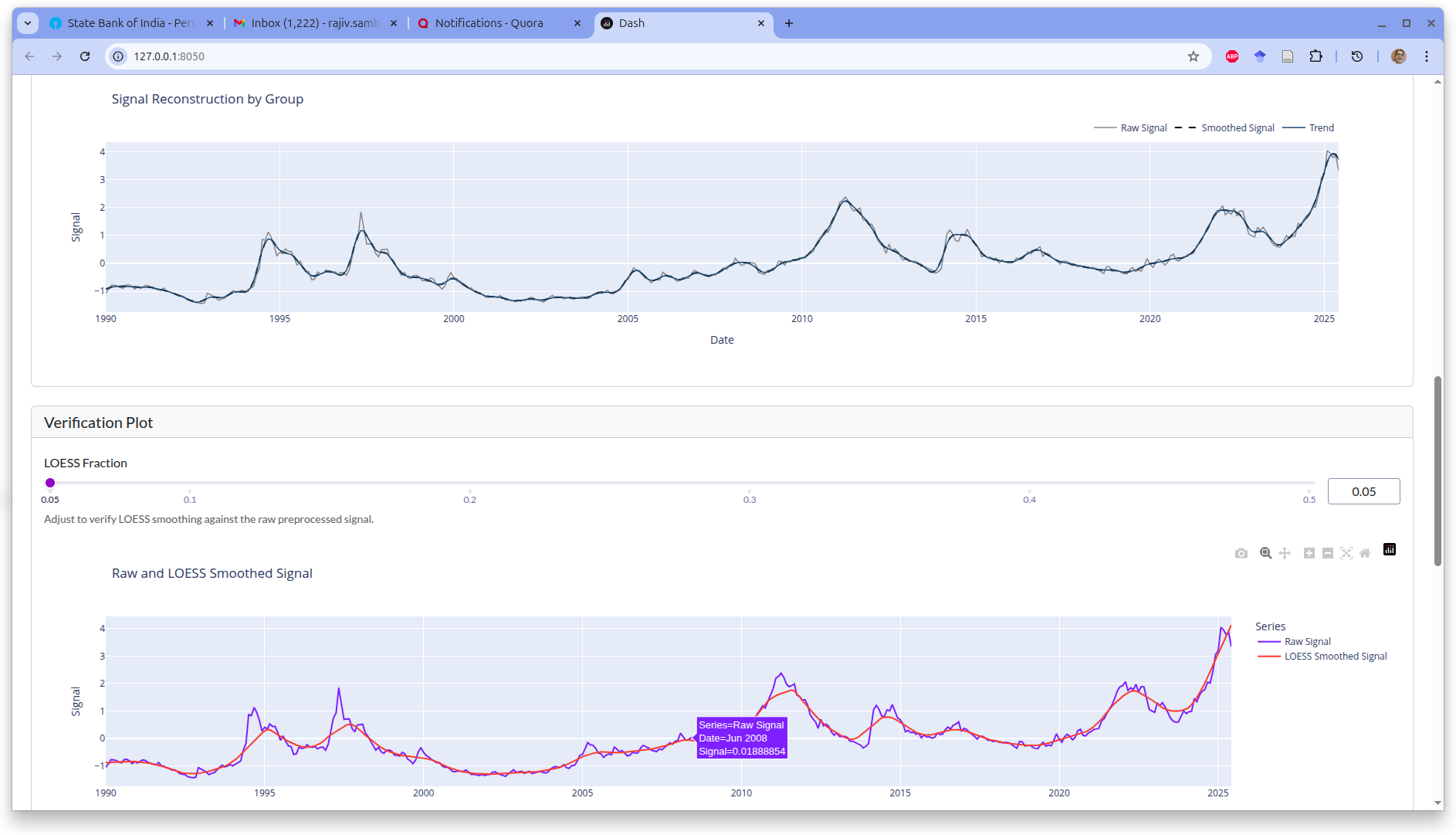Open the Plotly logo link icon

tap(1390, 550)
